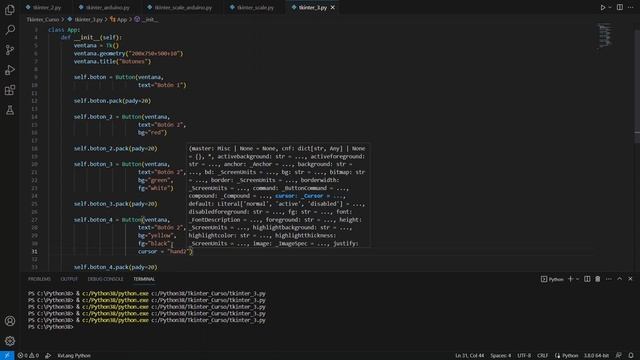Click the Python terminal profile label
640x360 pixels.
click(x=552, y=279)
